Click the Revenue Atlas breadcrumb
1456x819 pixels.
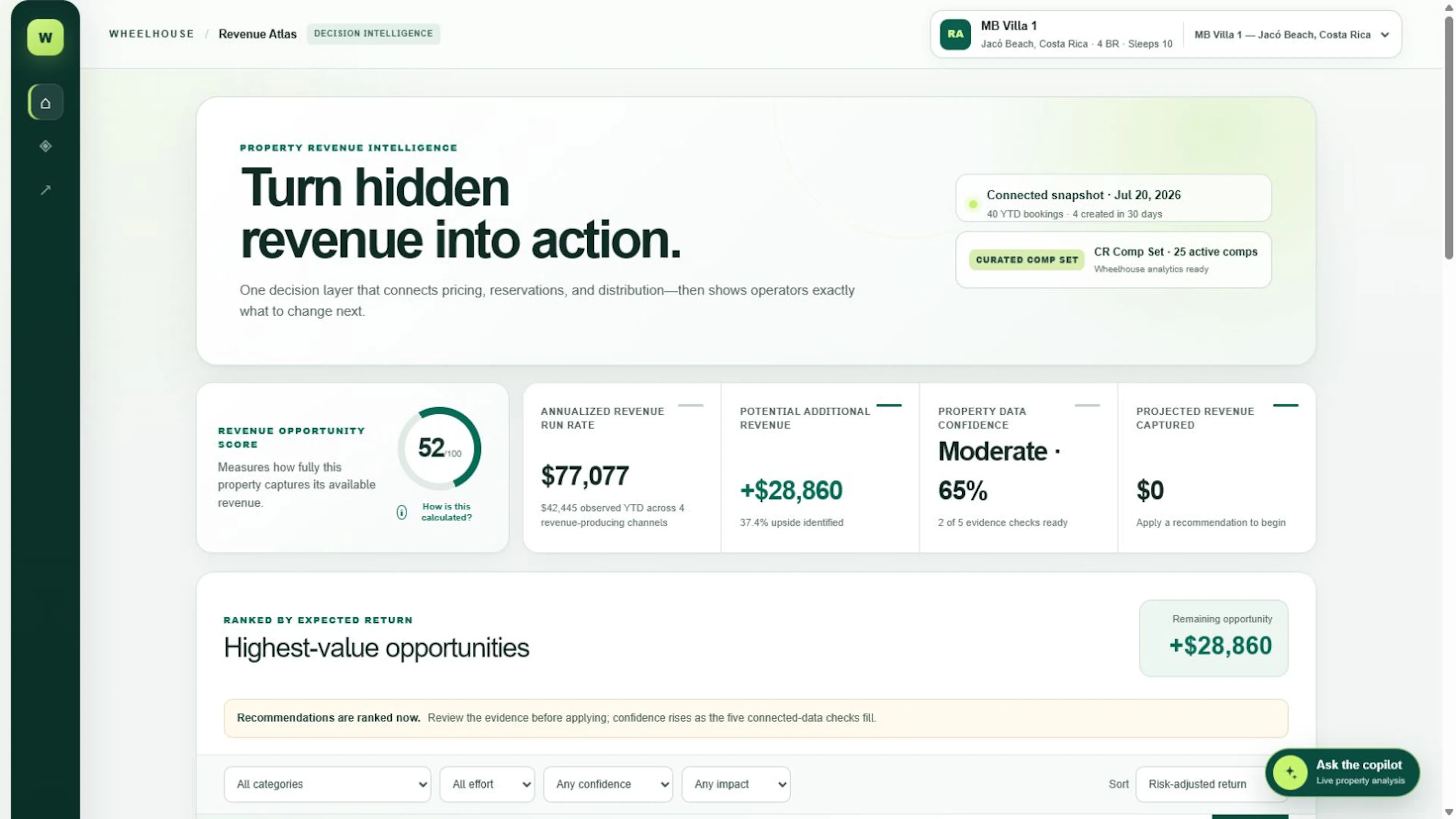(x=257, y=34)
